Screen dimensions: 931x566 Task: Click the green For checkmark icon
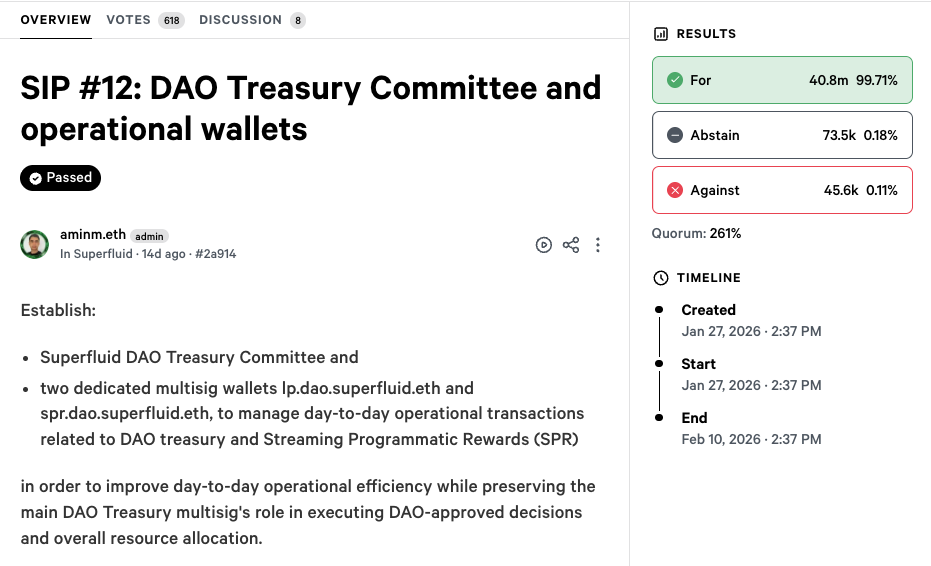click(x=674, y=80)
